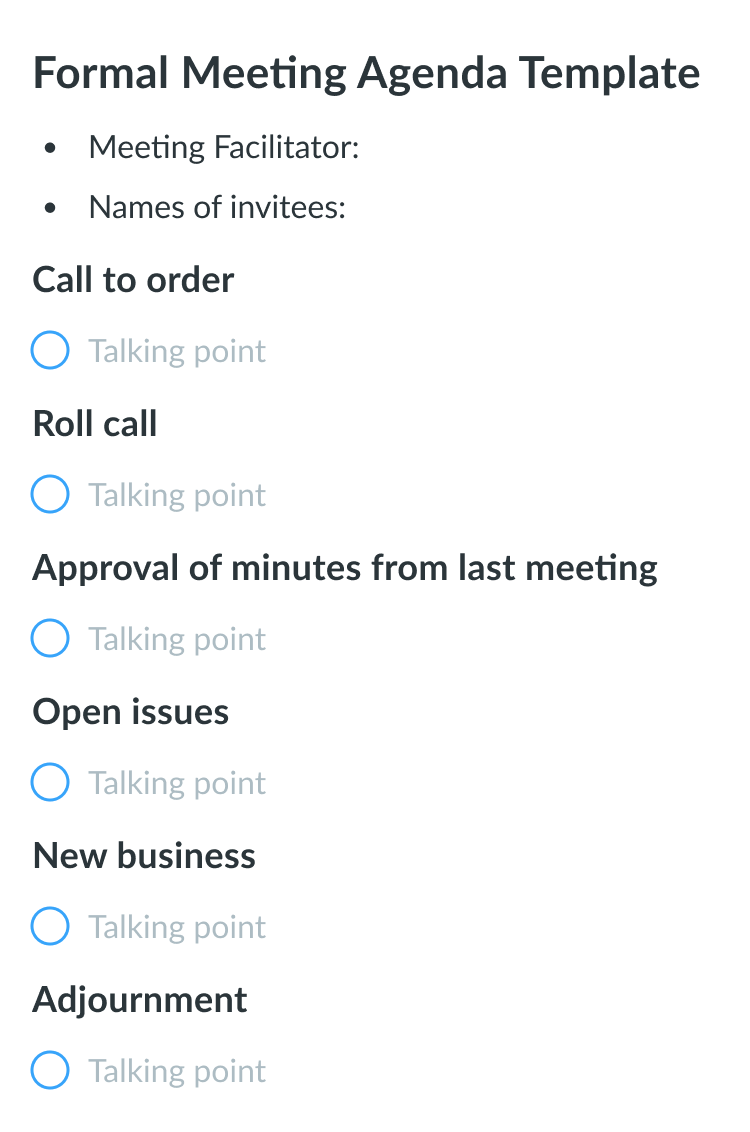
Task: Click the Talking point field under Roll call
Action: [177, 495]
